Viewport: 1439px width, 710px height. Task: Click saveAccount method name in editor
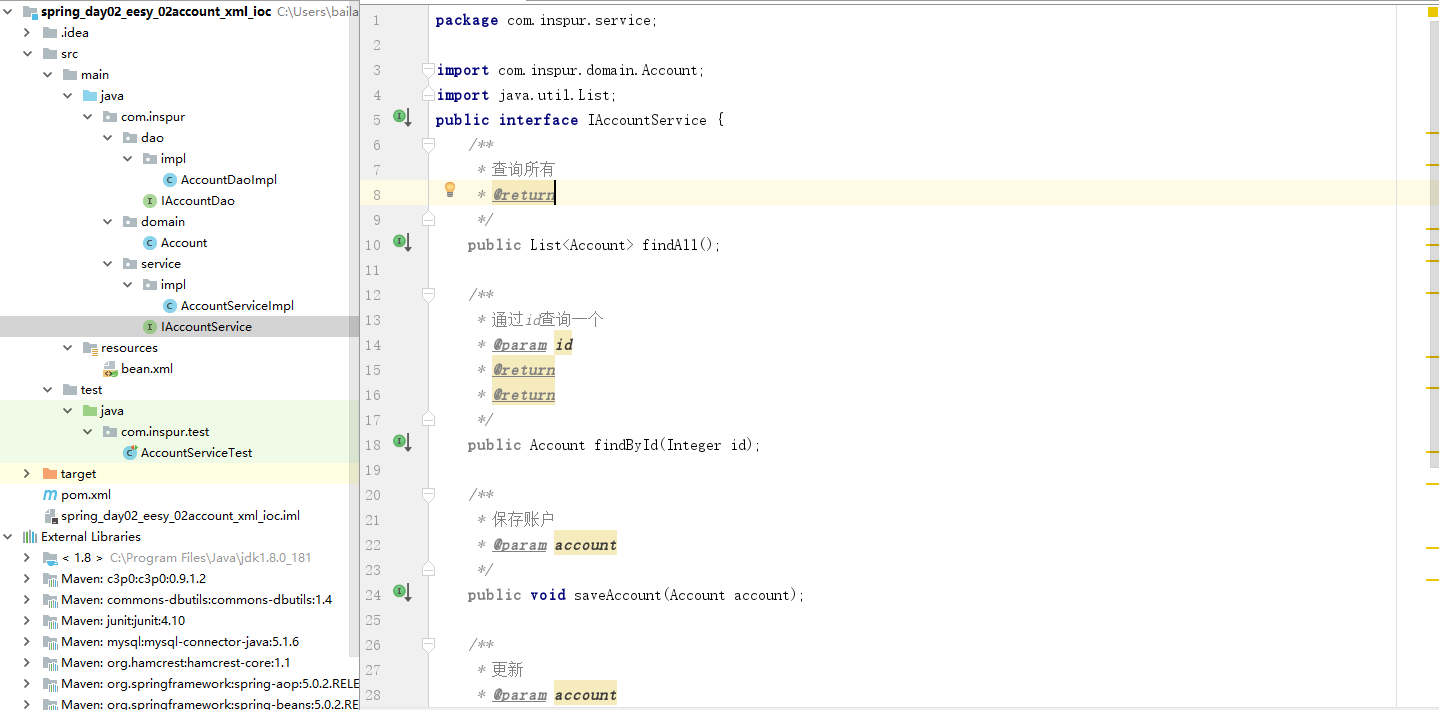click(618, 595)
